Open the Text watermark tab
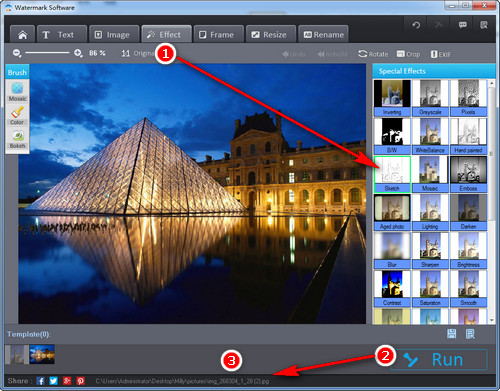Image resolution: width=500 pixels, height=391 pixels. (62, 34)
